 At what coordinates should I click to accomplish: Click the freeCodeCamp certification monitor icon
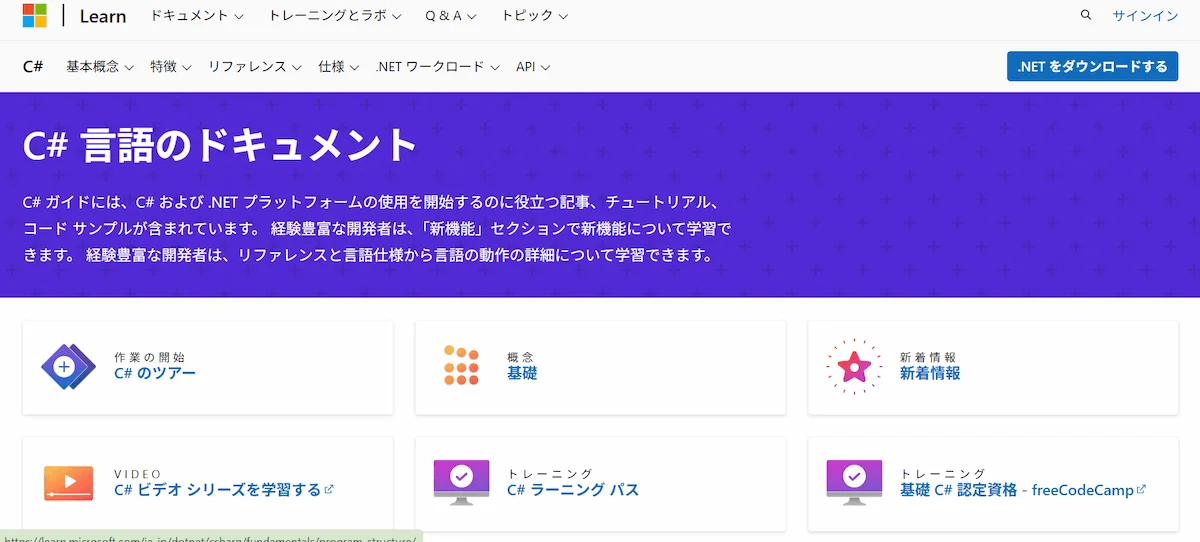coord(854,481)
